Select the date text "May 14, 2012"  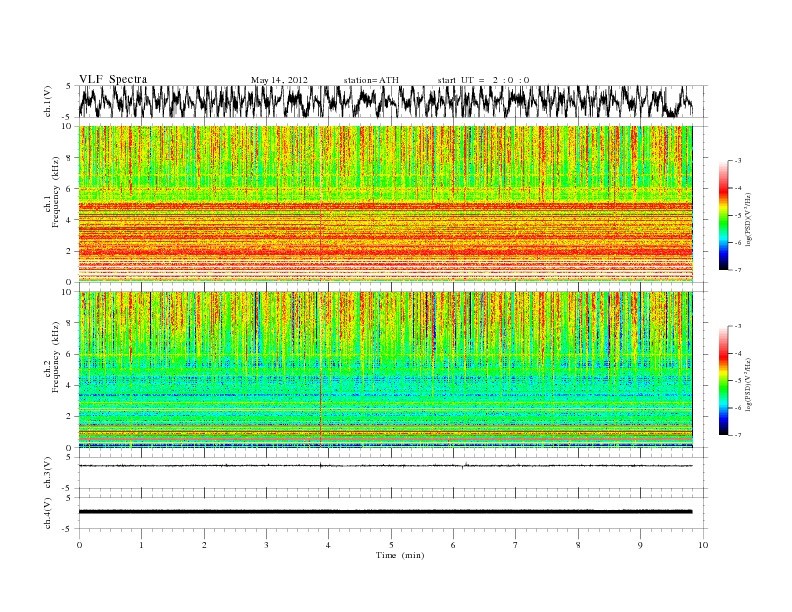(279, 80)
